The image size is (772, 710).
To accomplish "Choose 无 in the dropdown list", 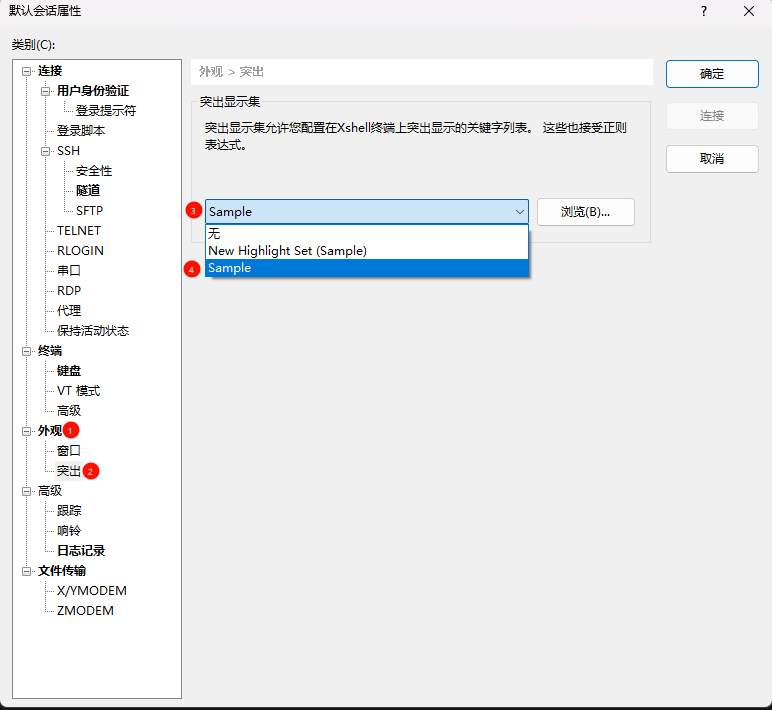I will pos(367,233).
